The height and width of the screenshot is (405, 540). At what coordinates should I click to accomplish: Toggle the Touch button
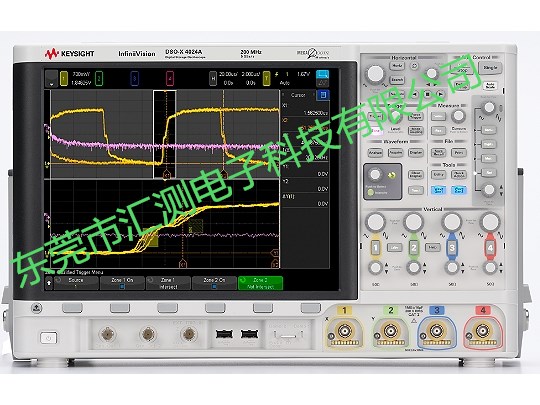(416, 190)
